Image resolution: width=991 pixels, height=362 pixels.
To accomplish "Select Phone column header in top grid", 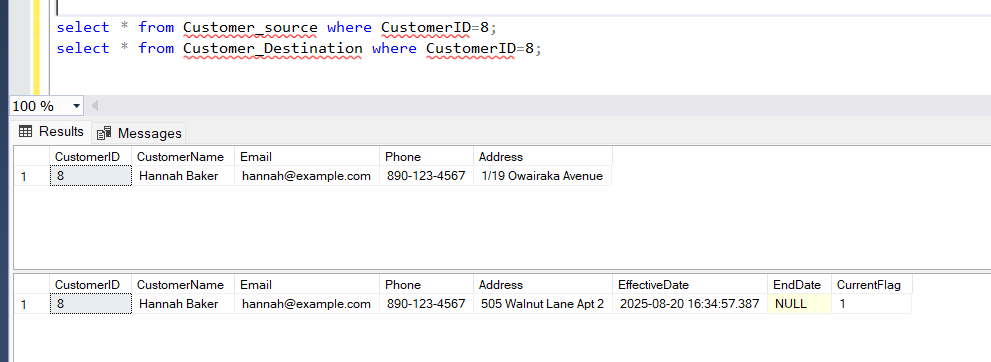I will pos(427,157).
